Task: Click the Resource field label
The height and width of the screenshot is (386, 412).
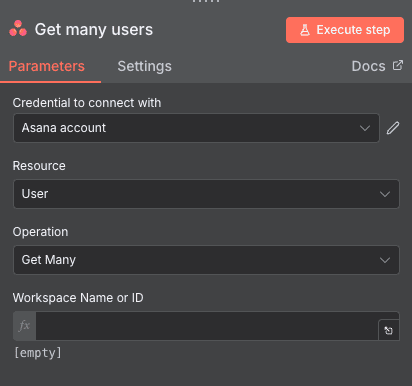Action: (39, 166)
